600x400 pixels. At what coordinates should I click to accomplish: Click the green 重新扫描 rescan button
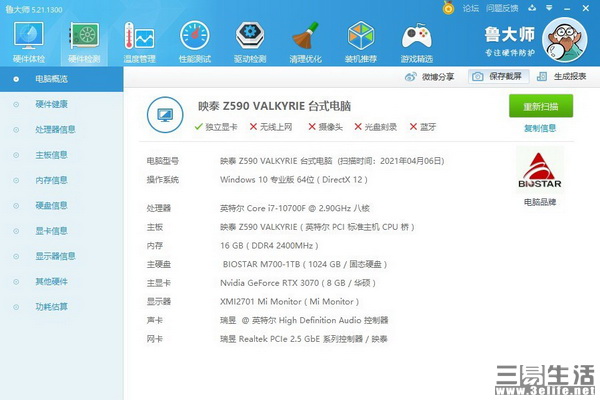pos(541,106)
